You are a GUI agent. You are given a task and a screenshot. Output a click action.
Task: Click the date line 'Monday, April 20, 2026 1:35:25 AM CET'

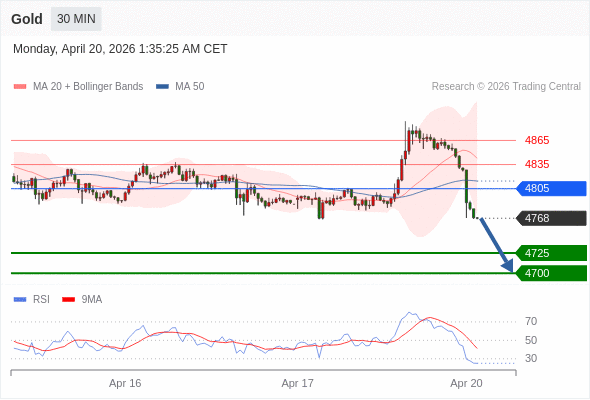[x=120, y=49]
